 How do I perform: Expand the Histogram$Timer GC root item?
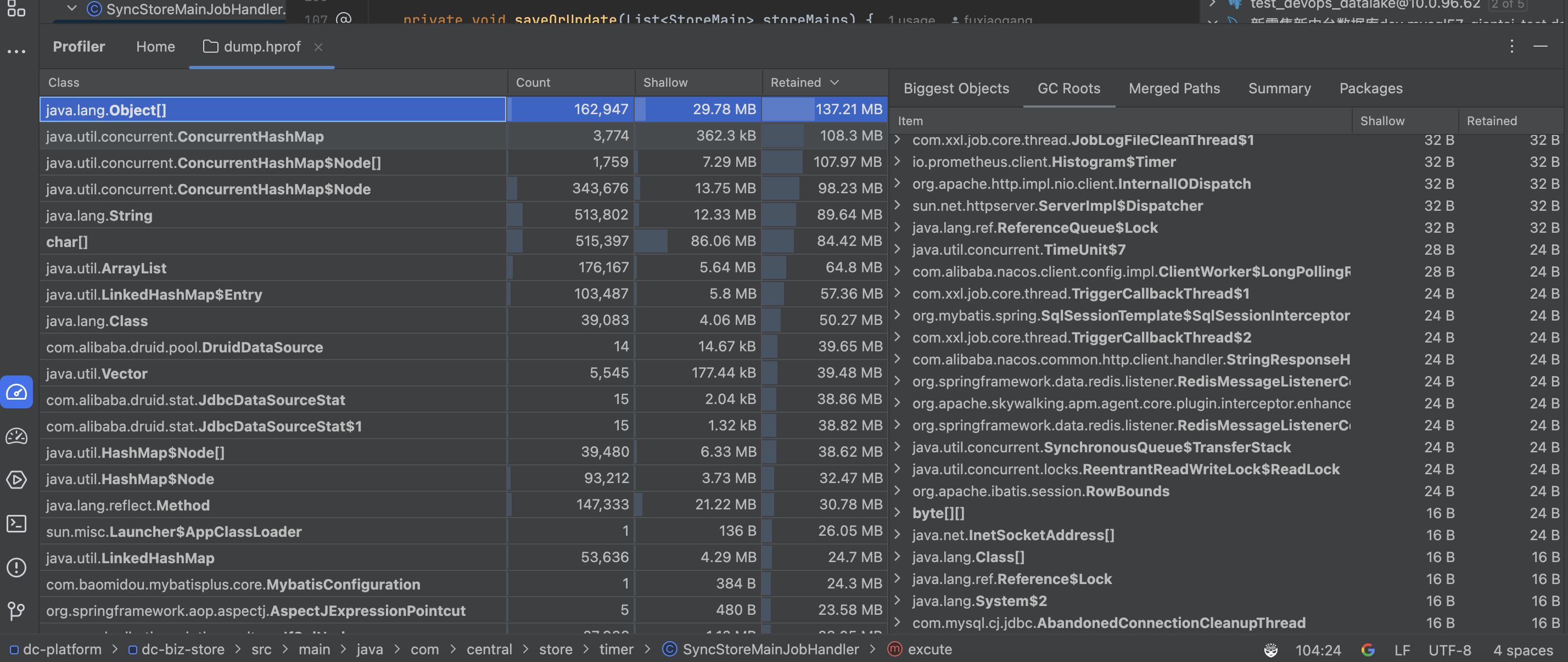(897, 162)
